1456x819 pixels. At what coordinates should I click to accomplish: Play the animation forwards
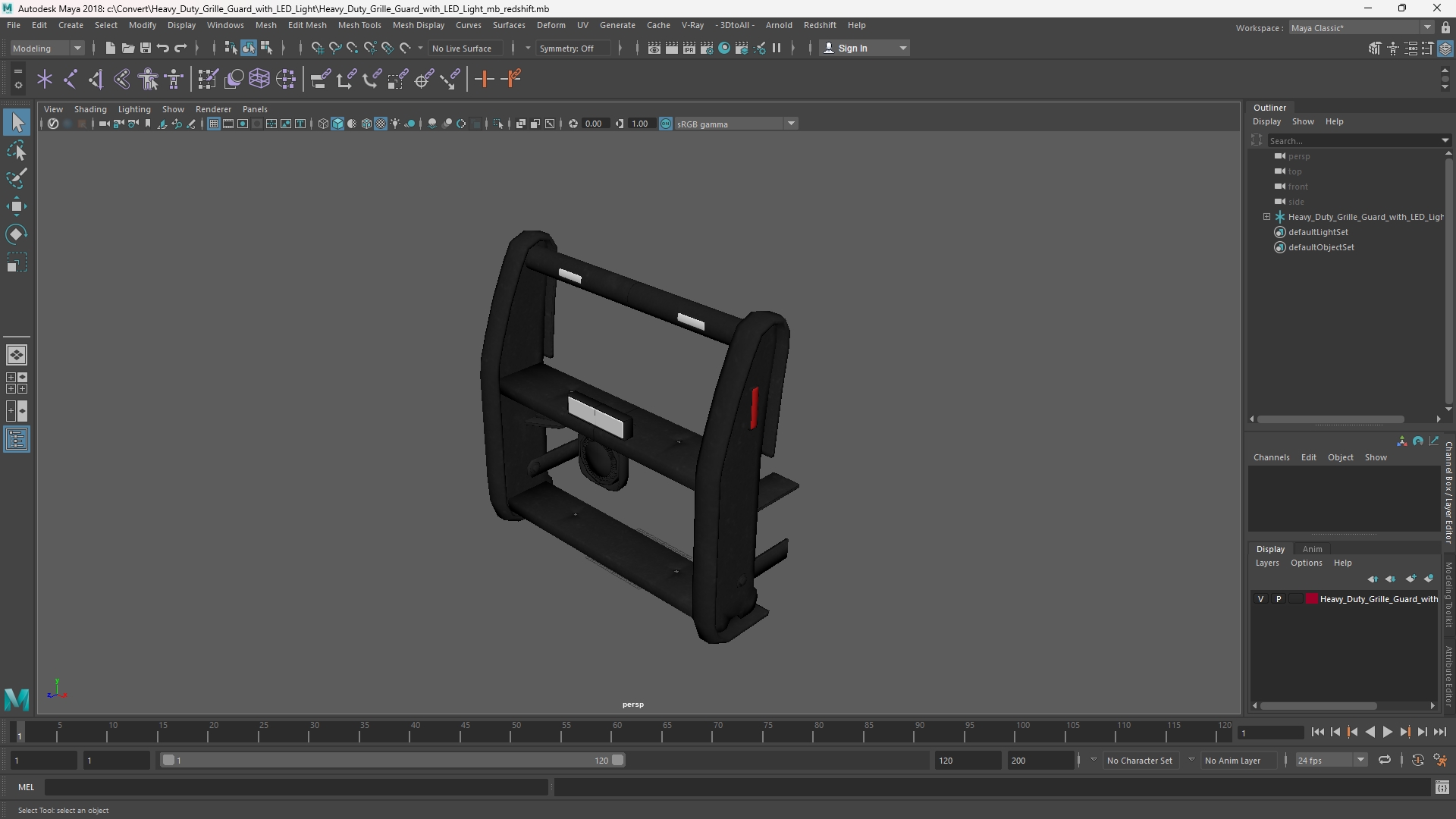click(1387, 733)
